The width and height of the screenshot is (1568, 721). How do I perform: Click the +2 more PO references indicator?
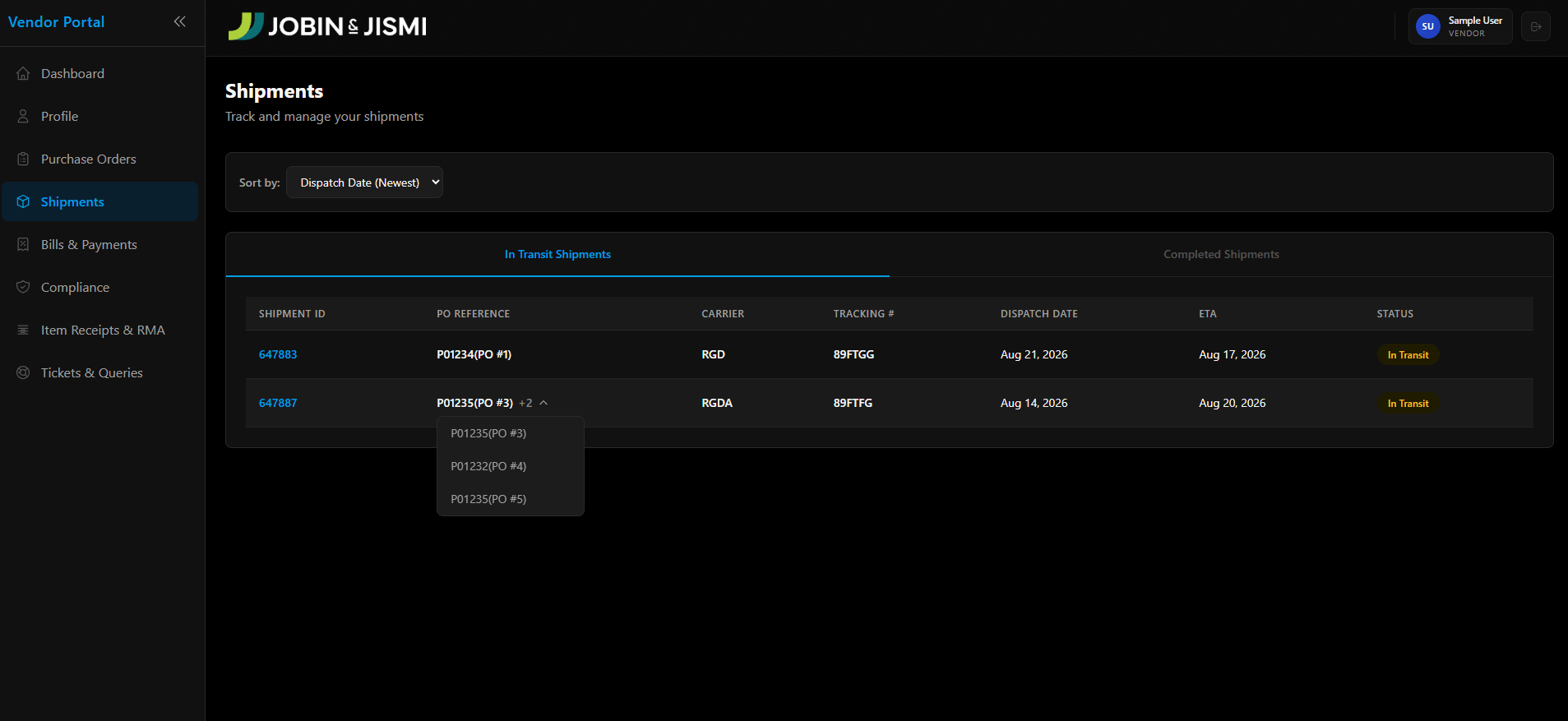point(525,403)
